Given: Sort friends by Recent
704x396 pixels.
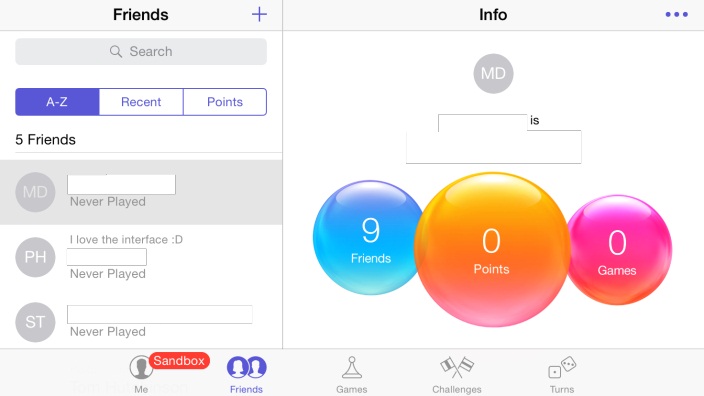Looking at the screenshot, I should 141,102.
